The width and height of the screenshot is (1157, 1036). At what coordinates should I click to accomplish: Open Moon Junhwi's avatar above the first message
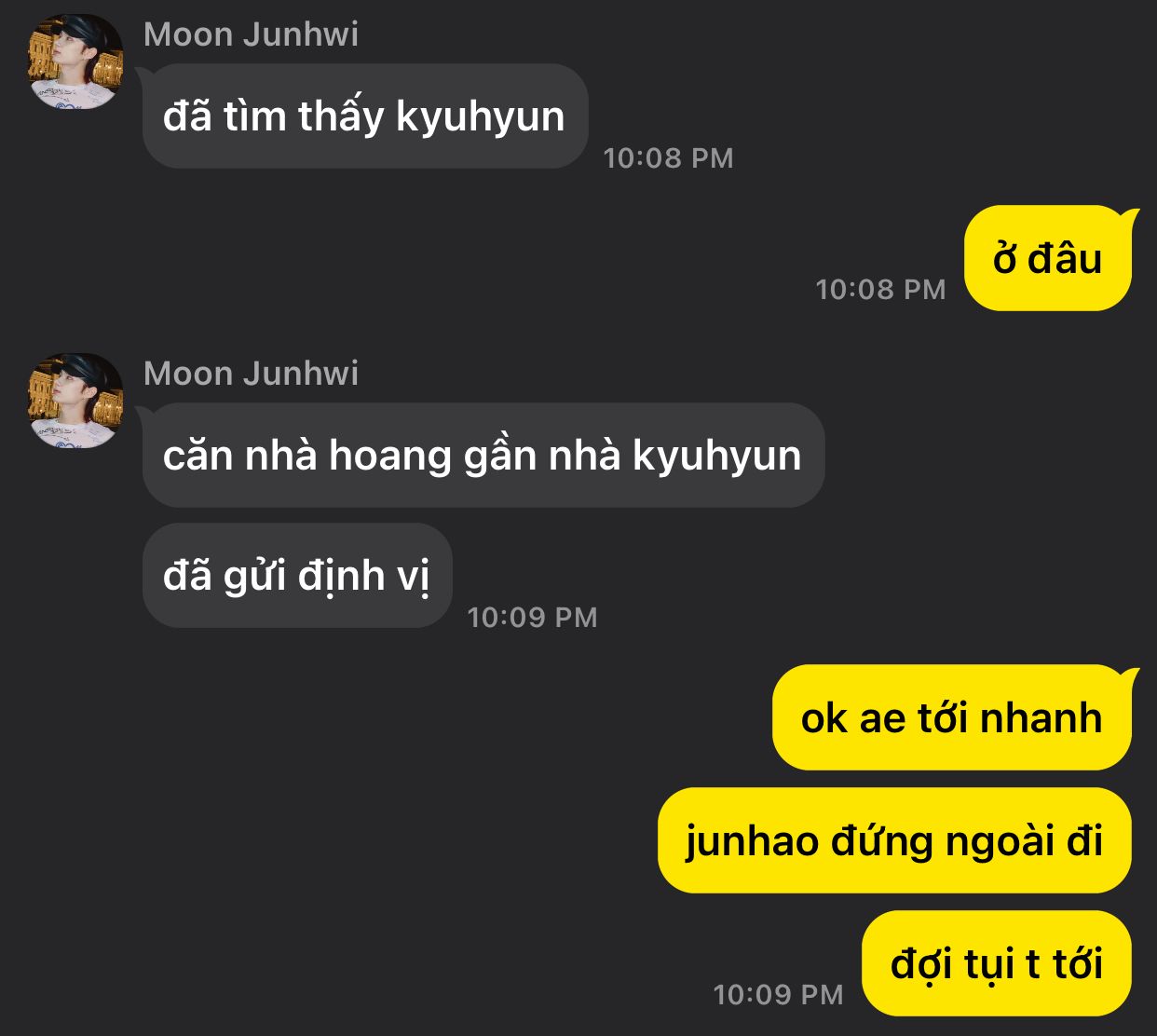[75, 62]
